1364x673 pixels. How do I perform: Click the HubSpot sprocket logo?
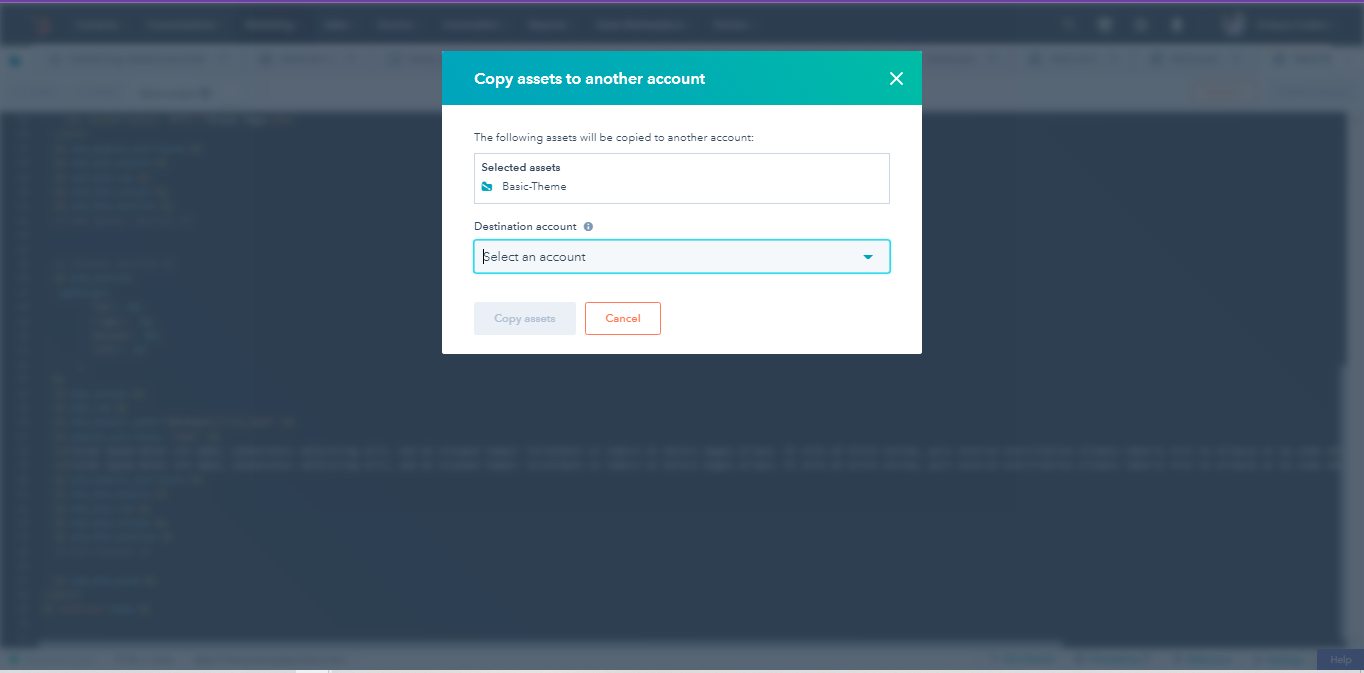click(40, 25)
